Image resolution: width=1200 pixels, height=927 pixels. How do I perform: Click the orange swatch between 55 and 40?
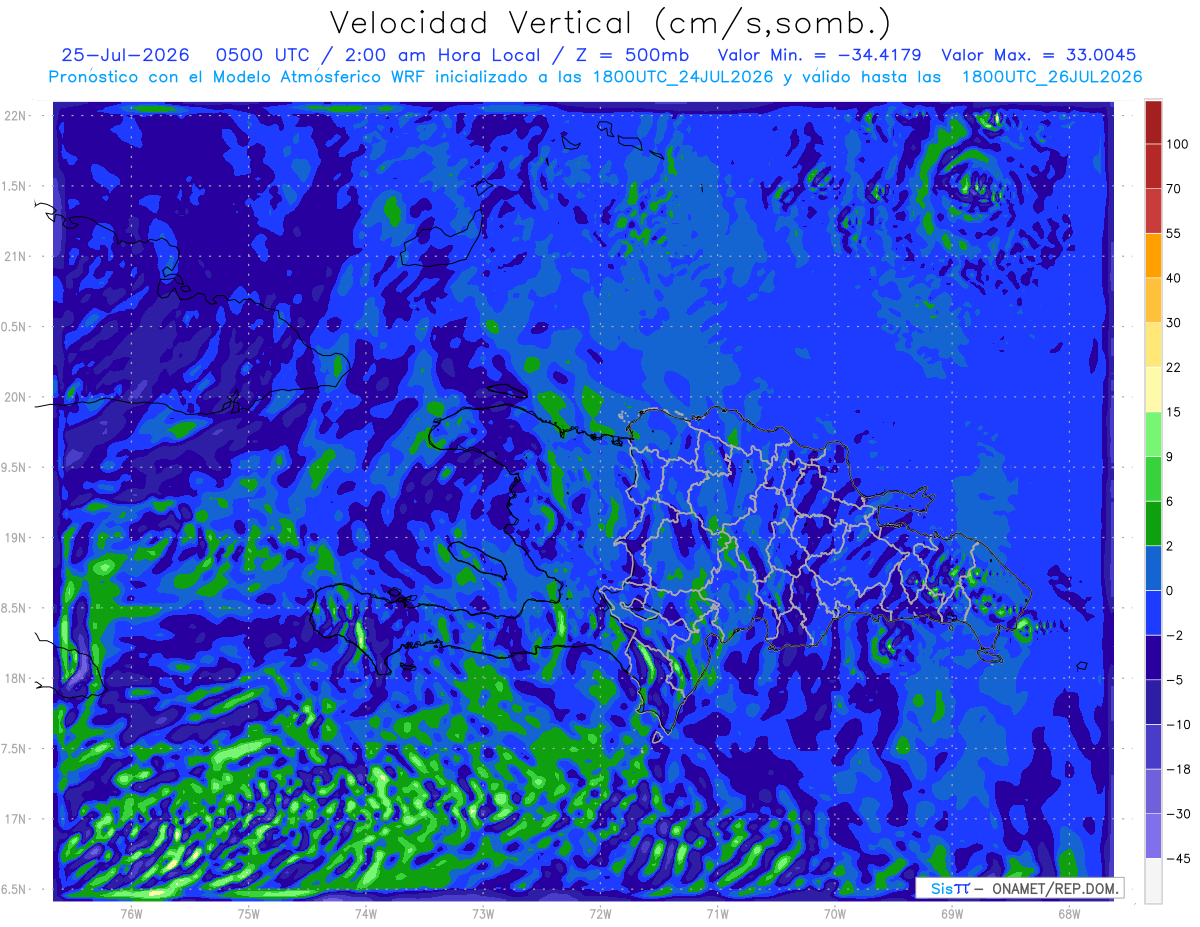1153,255
